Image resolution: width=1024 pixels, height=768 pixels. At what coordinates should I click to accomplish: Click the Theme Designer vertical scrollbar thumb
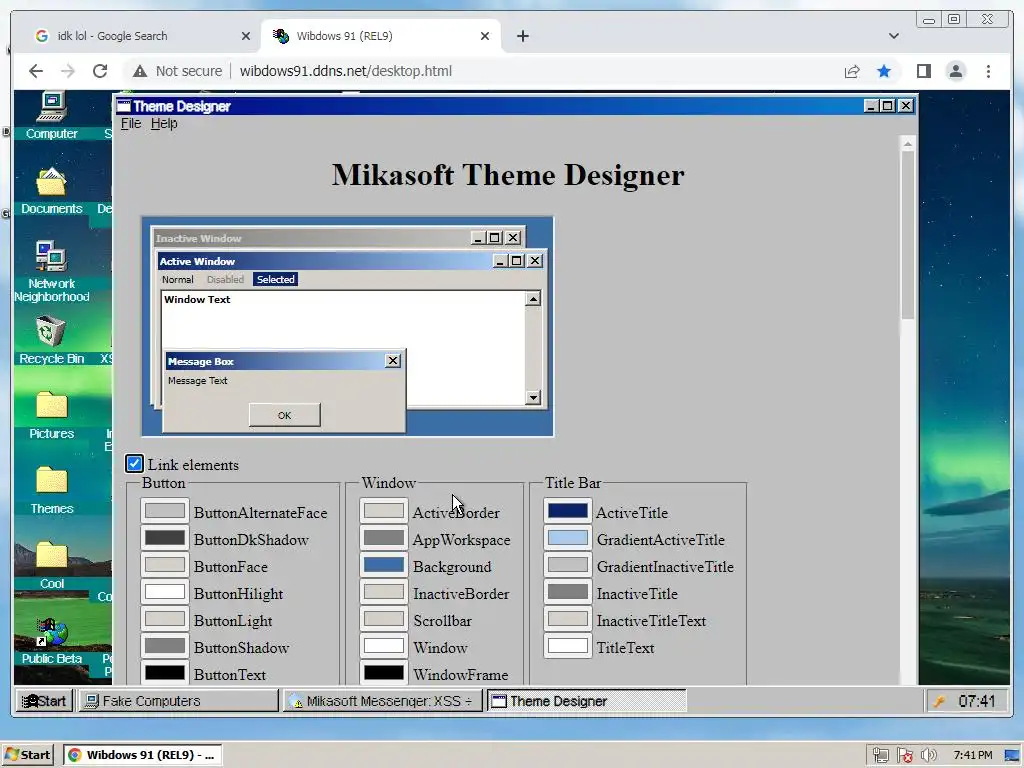click(908, 235)
